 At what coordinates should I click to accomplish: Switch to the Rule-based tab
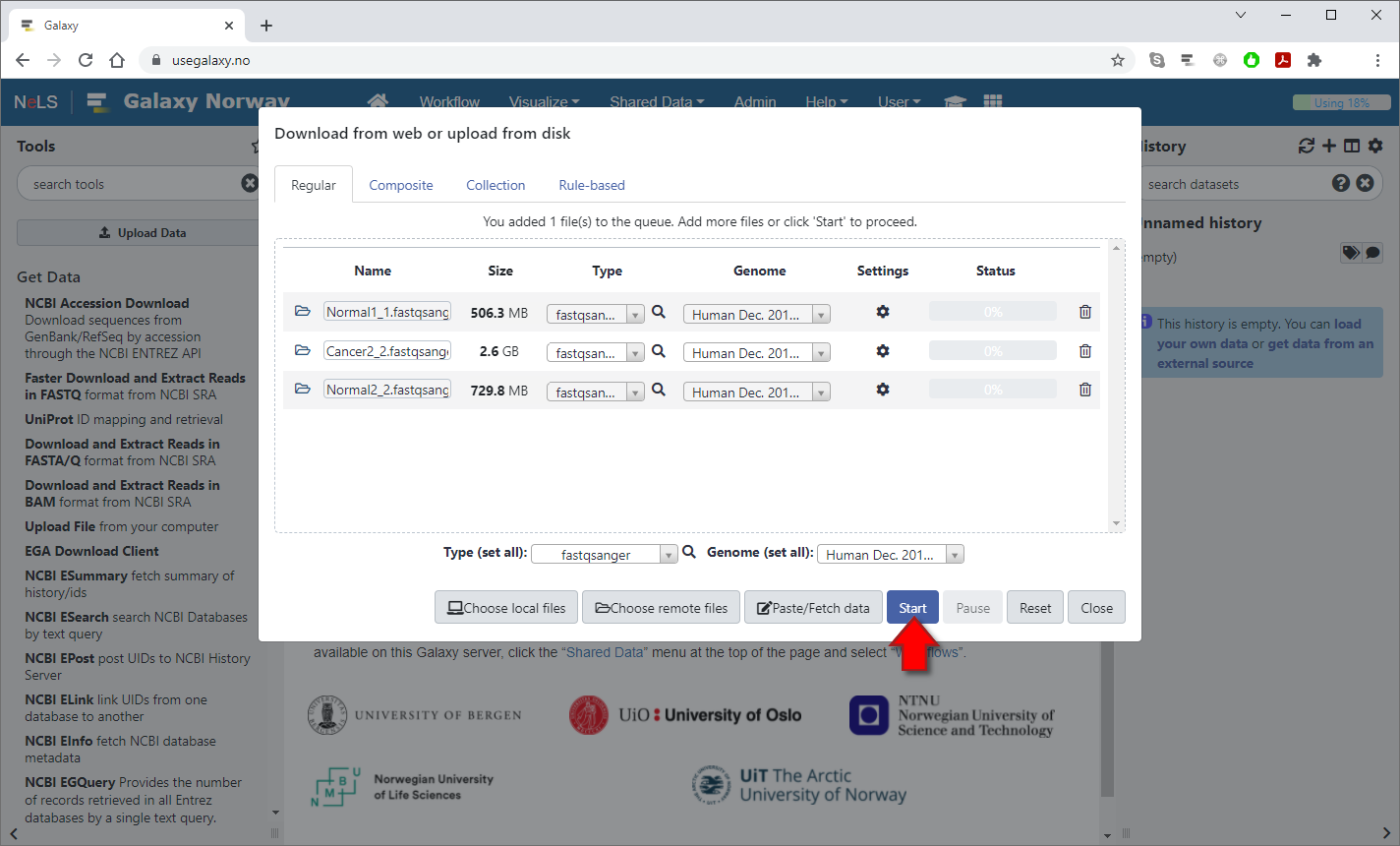(x=592, y=185)
